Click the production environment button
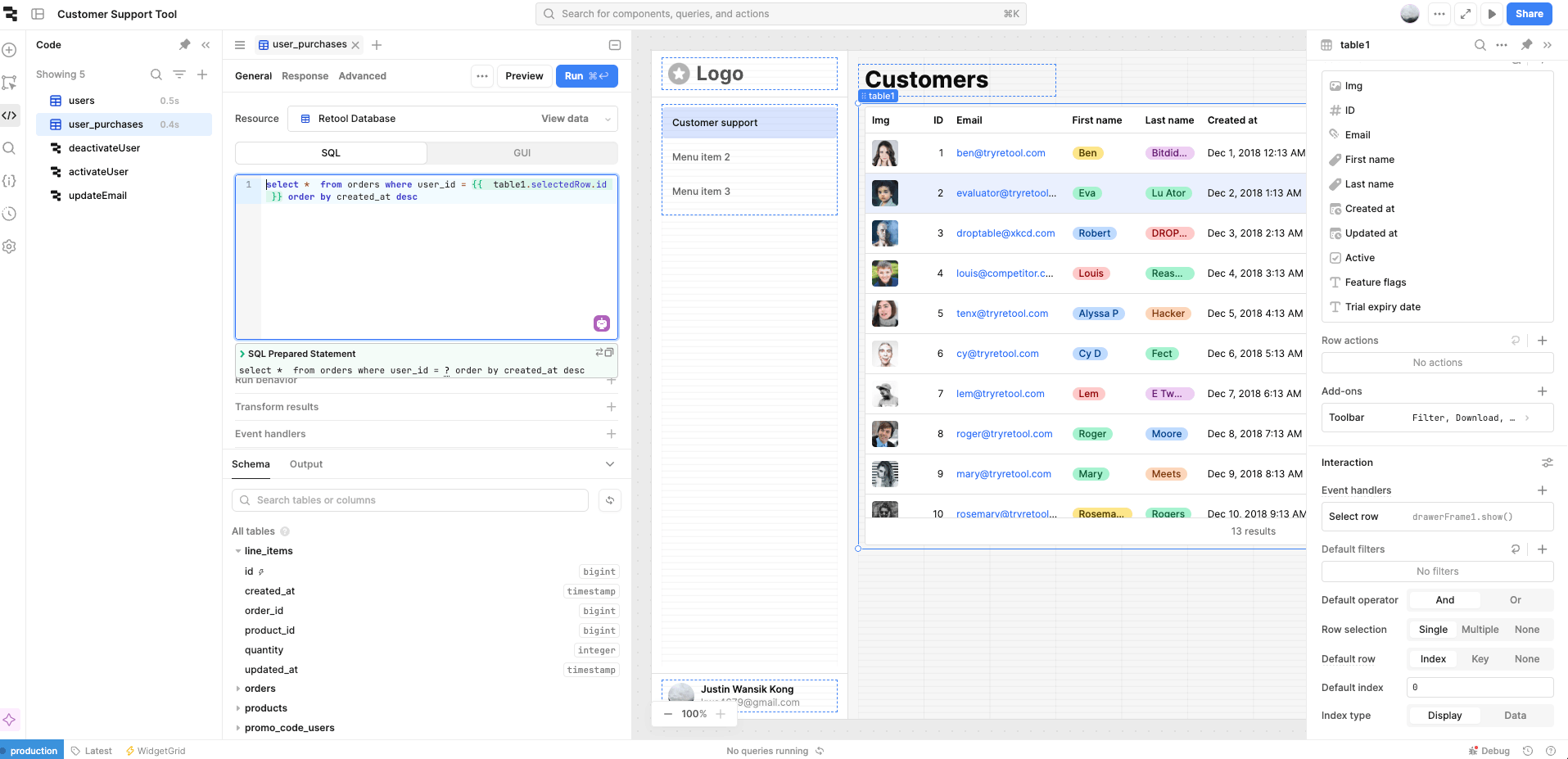The width and height of the screenshot is (1568, 759). pyautogui.click(x=31, y=751)
